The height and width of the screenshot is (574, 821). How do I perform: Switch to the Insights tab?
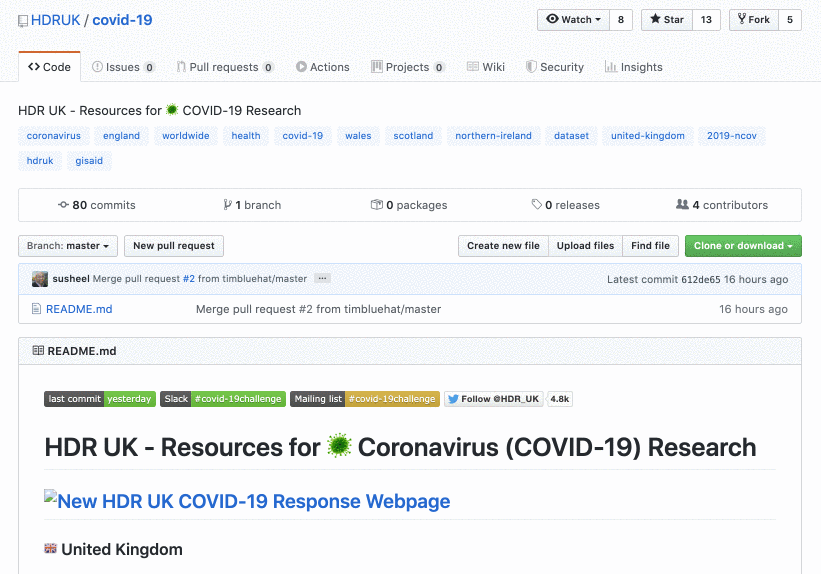634,67
